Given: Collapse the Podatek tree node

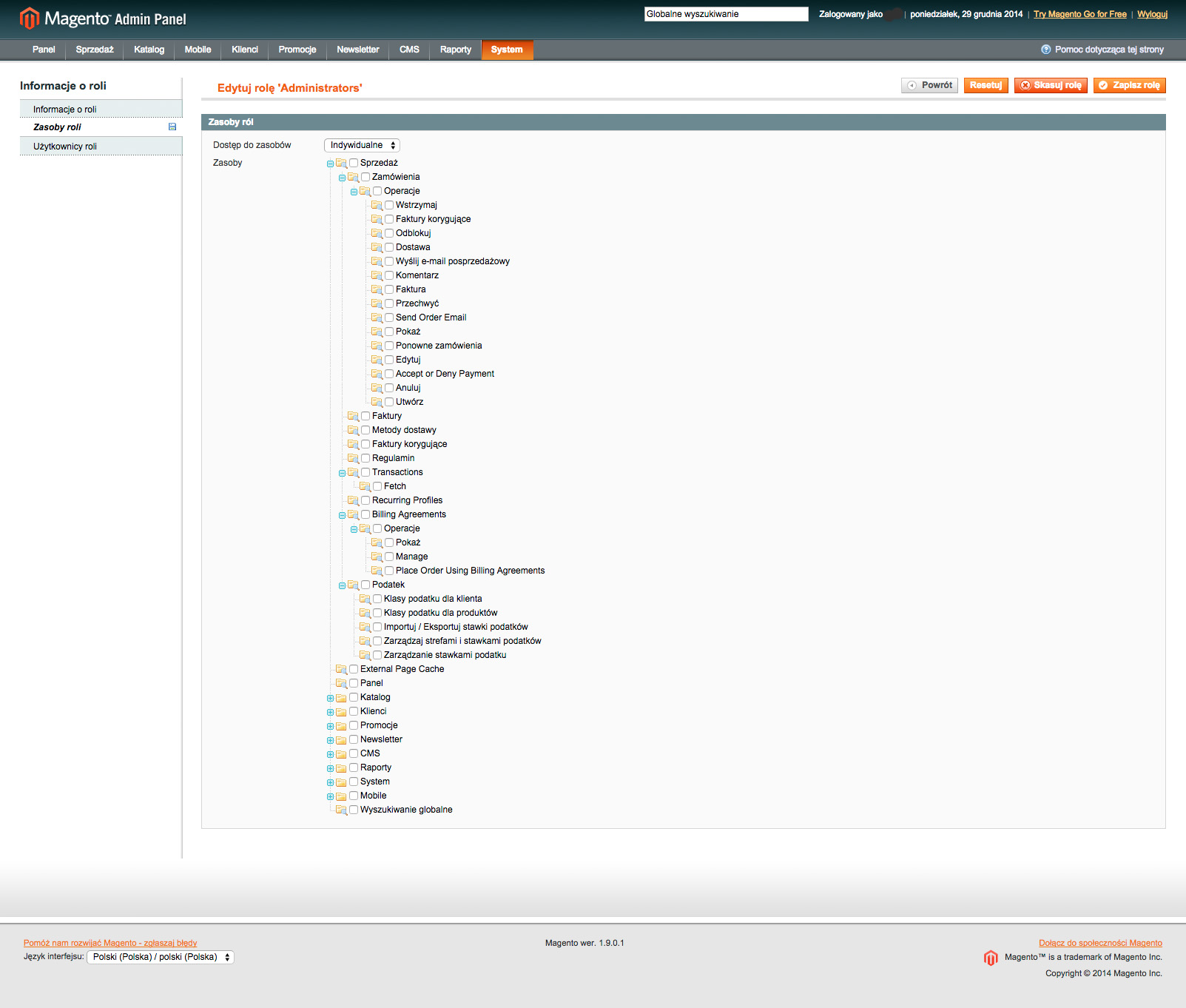Looking at the screenshot, I should 342,585.
